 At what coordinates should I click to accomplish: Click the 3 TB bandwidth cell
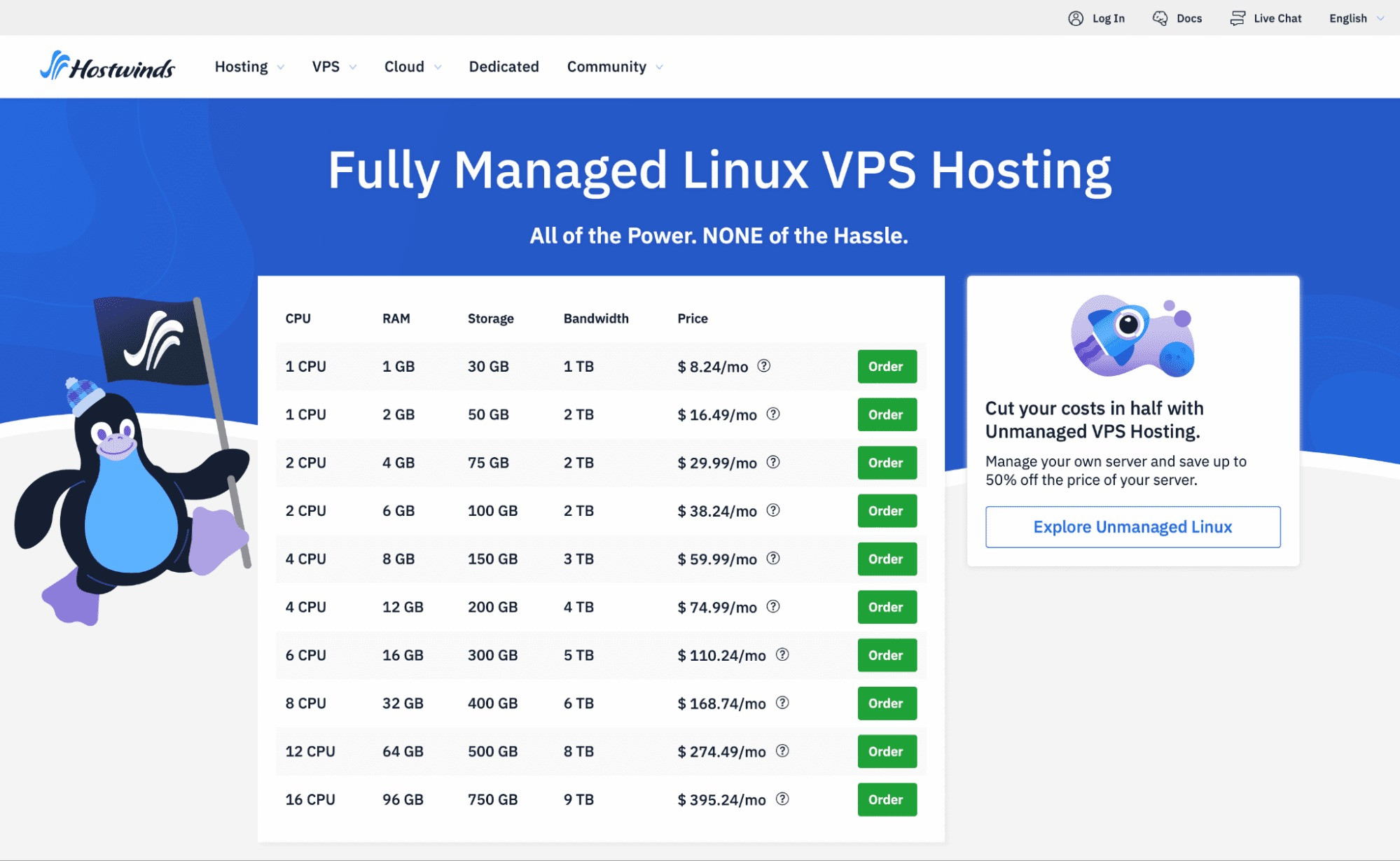[x=579, y=559]
